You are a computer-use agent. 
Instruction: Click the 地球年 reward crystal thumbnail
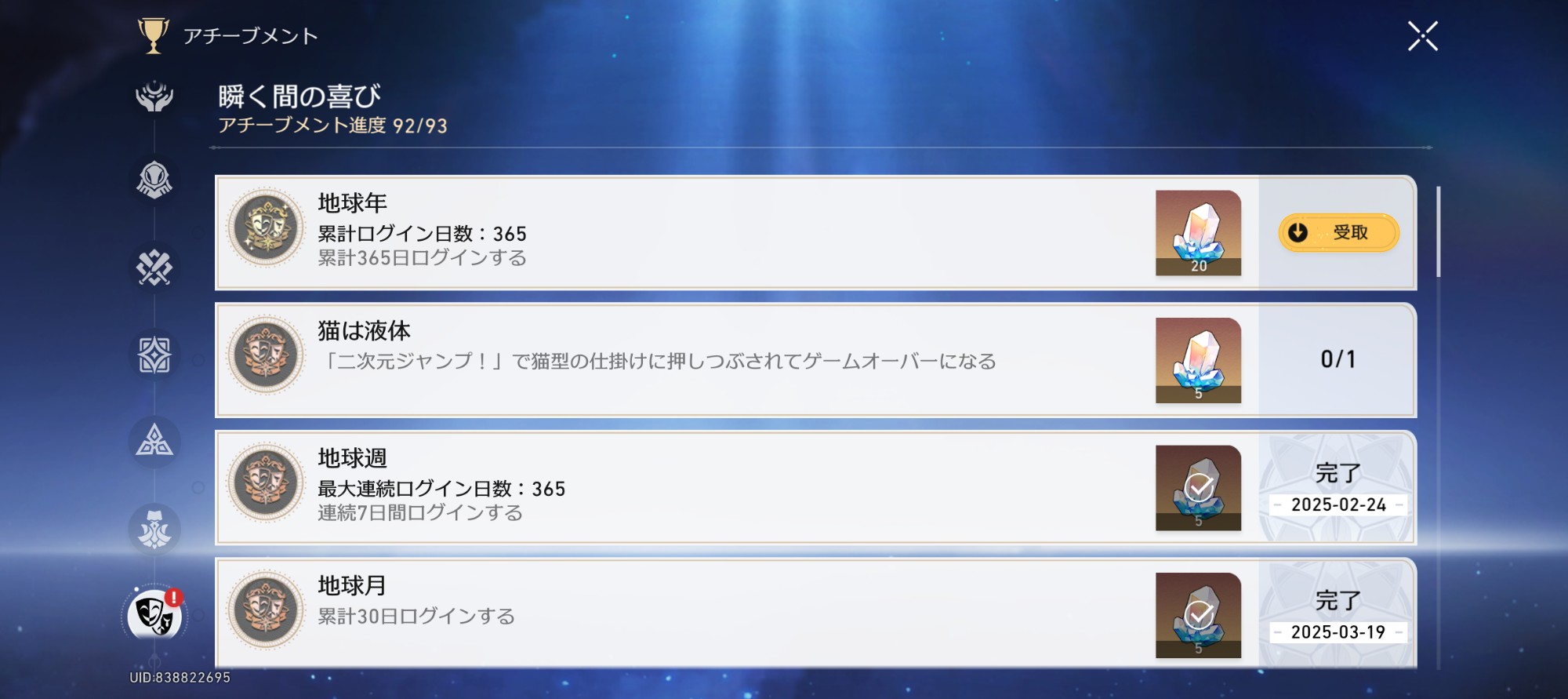tap(1198, 233)
